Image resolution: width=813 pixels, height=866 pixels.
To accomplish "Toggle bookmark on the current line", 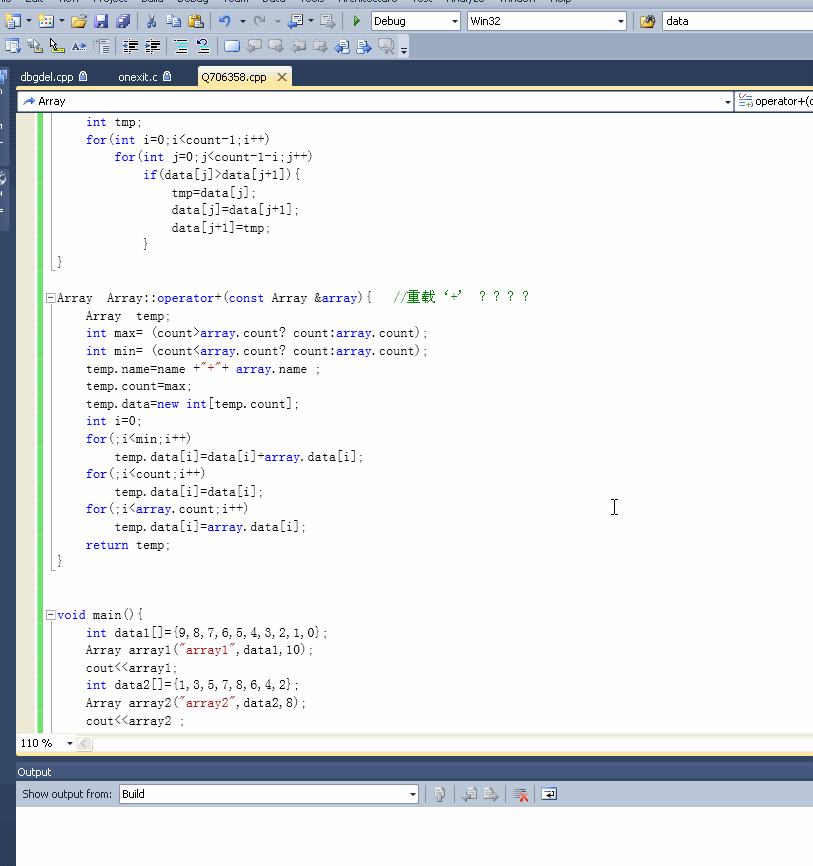I will [232, 46].
